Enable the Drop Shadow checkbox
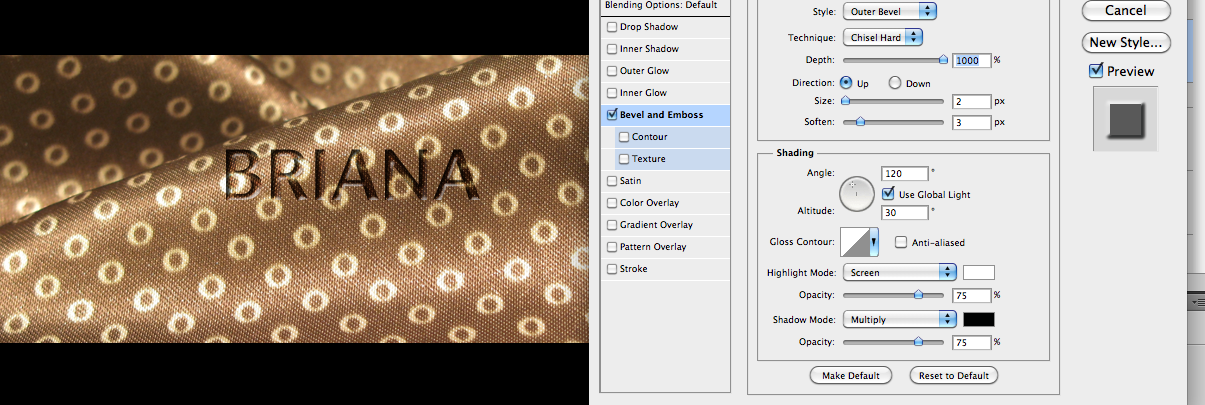 coord(612,27)
